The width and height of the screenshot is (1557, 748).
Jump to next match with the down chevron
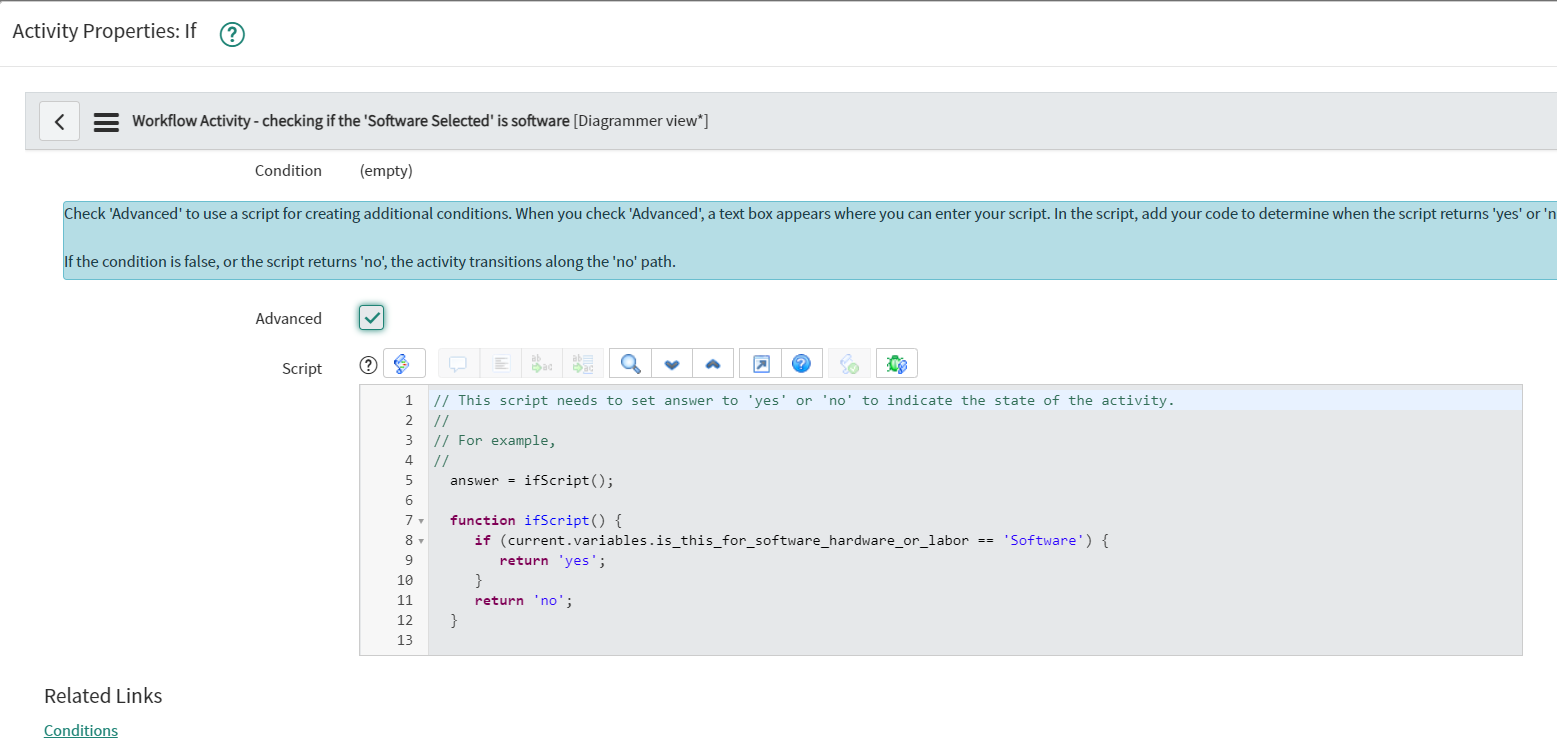670,363
